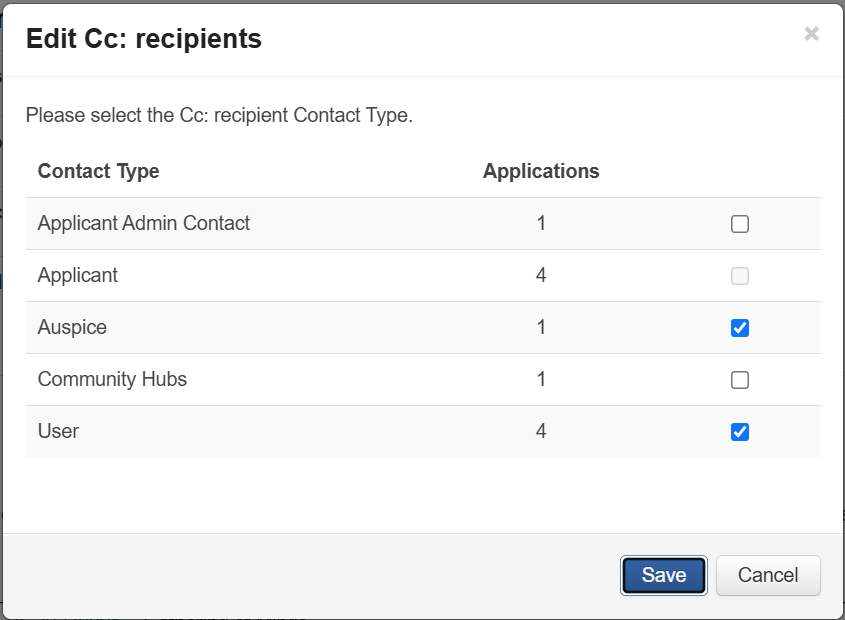The width and height of the screenshot is (845, 620).
Task: Check the Applicant Admin Contact checkbox
Action: [x=740, y=224]
